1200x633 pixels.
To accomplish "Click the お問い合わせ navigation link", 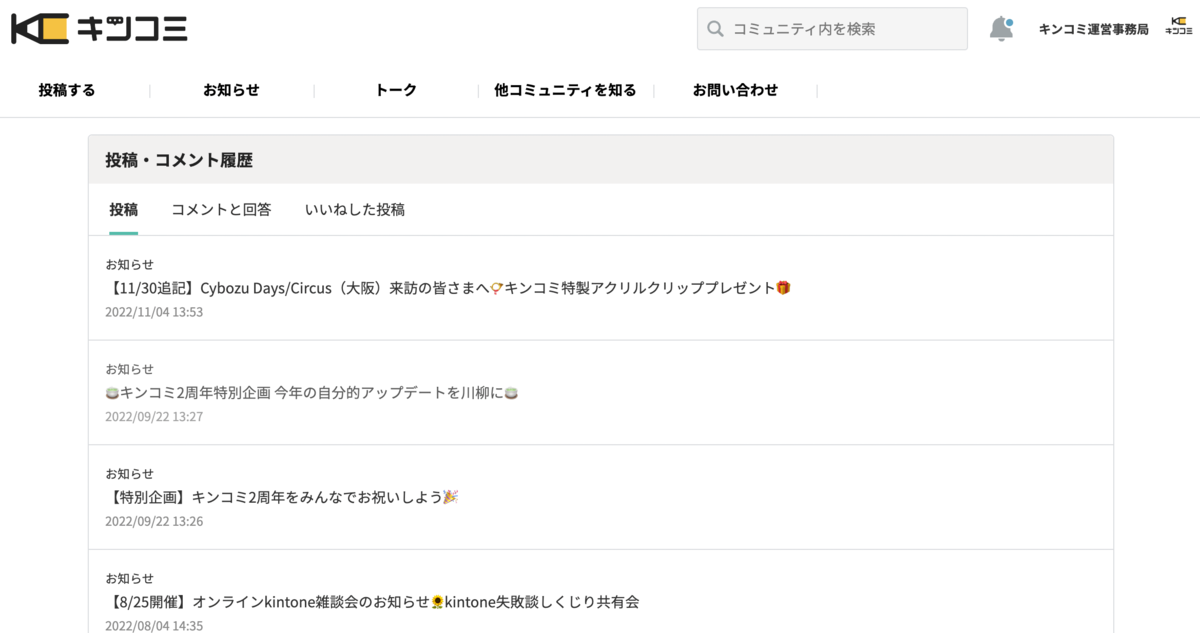I will tap(737, 89).
